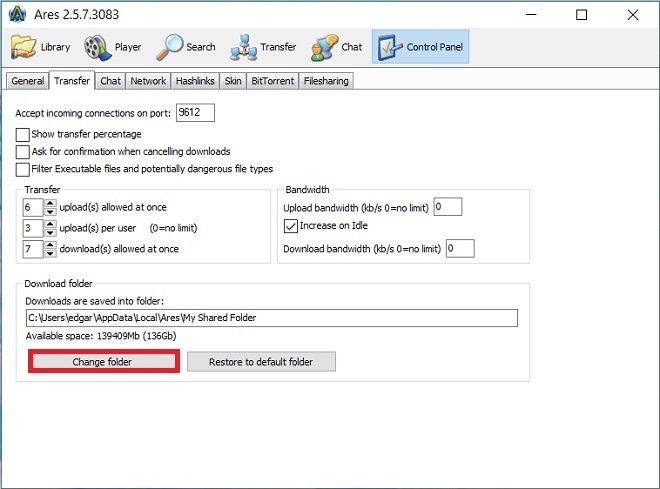This screenshot has height=489, width=660.
Task: Click the download folder path field
Action: point(271,318)
